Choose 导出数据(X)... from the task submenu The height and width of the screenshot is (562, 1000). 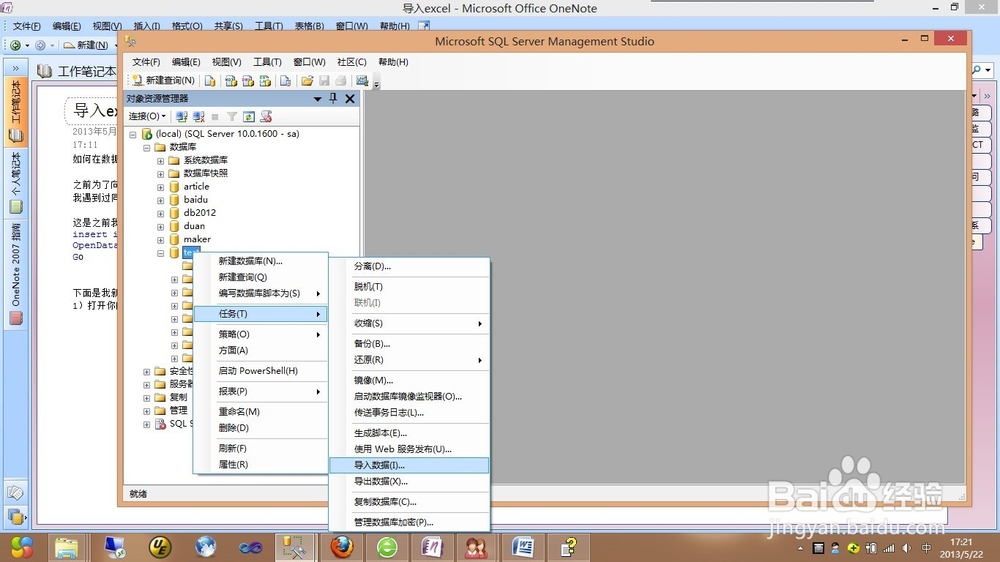(x=409, y=482)
